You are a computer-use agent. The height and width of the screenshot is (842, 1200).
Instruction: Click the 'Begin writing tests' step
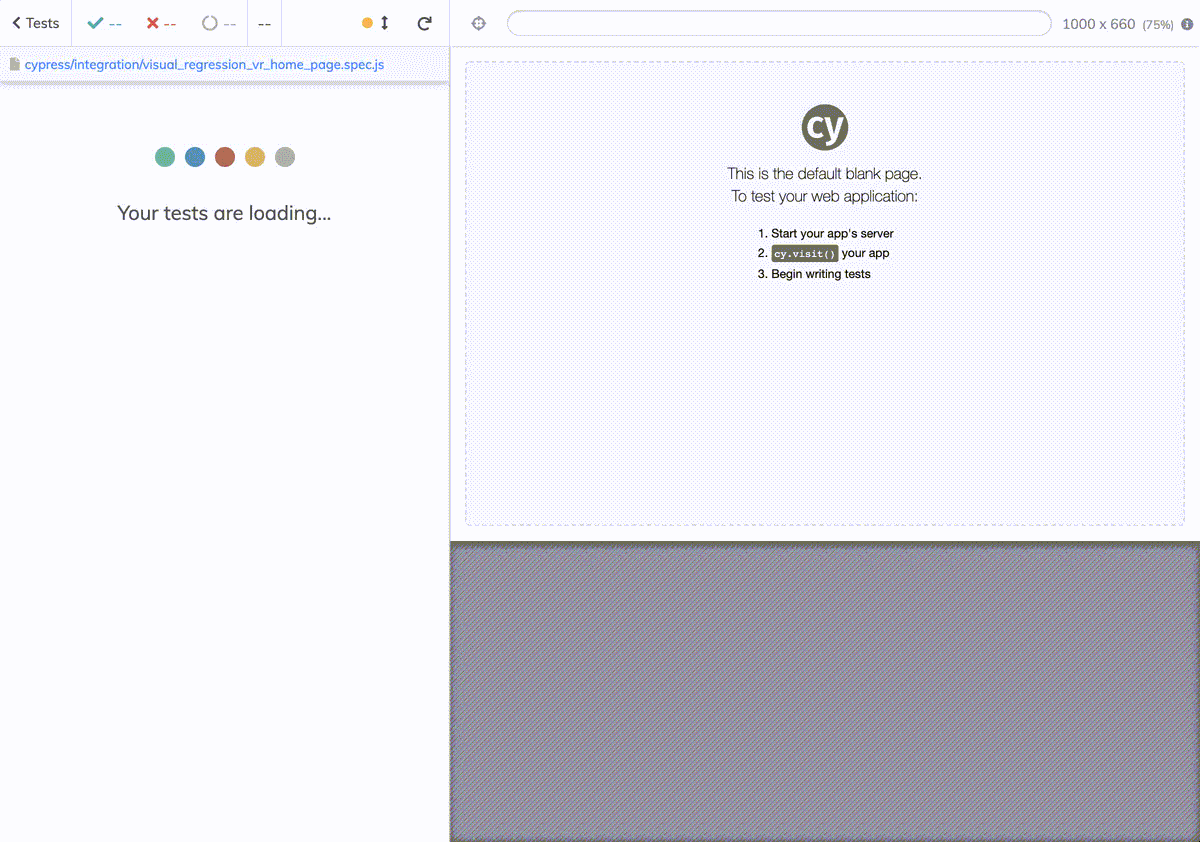point(821,274)
